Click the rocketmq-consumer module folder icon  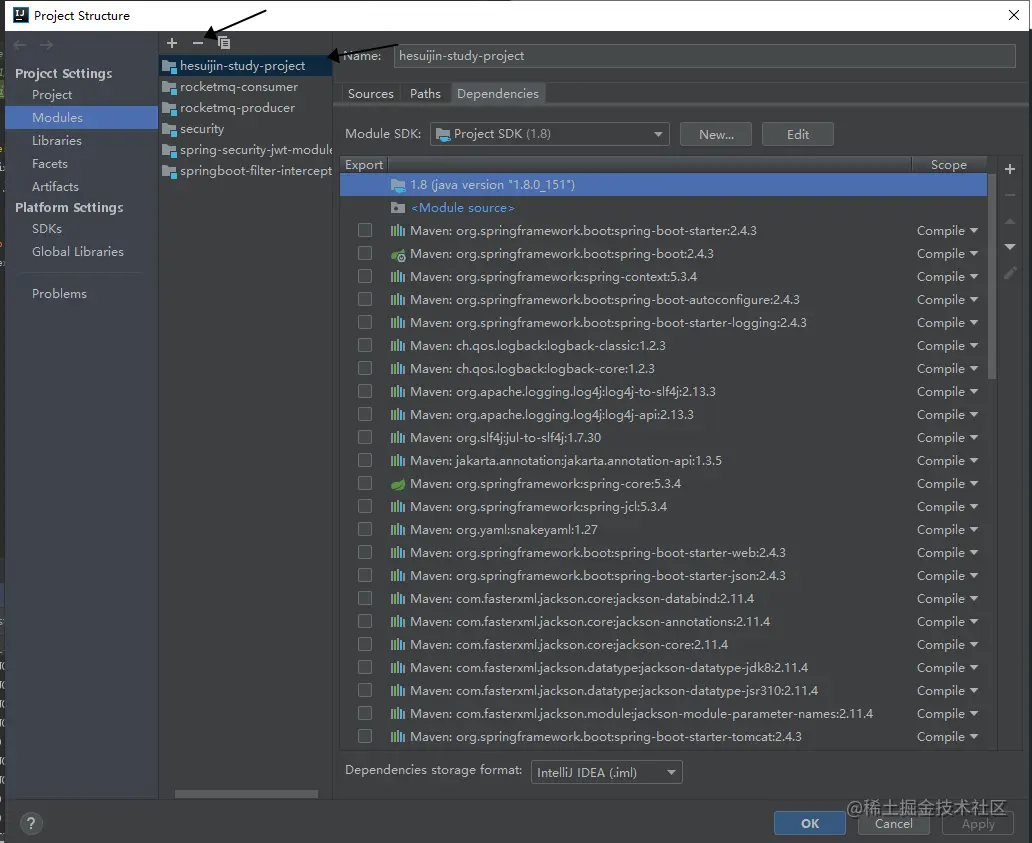[169, 88]
